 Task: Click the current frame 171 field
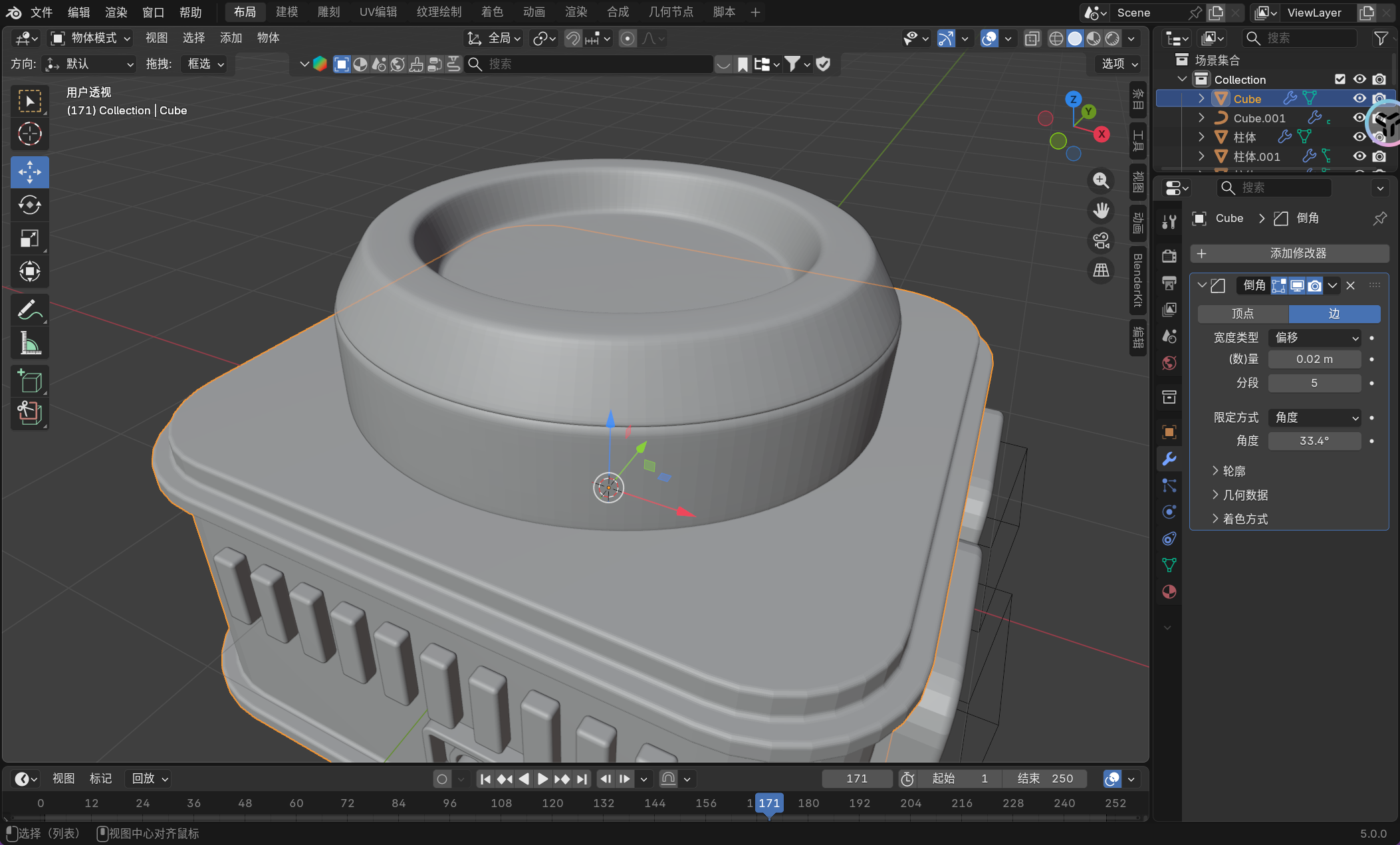(x=856, y=779)
